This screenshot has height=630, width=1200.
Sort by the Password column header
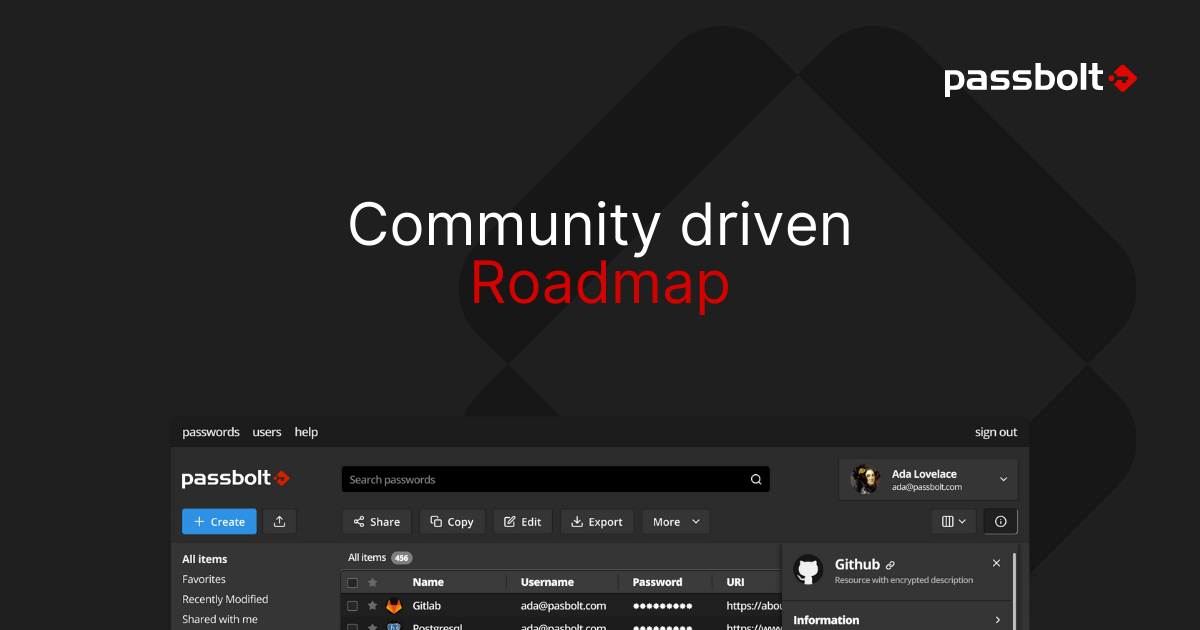click(x=658, y=582)
